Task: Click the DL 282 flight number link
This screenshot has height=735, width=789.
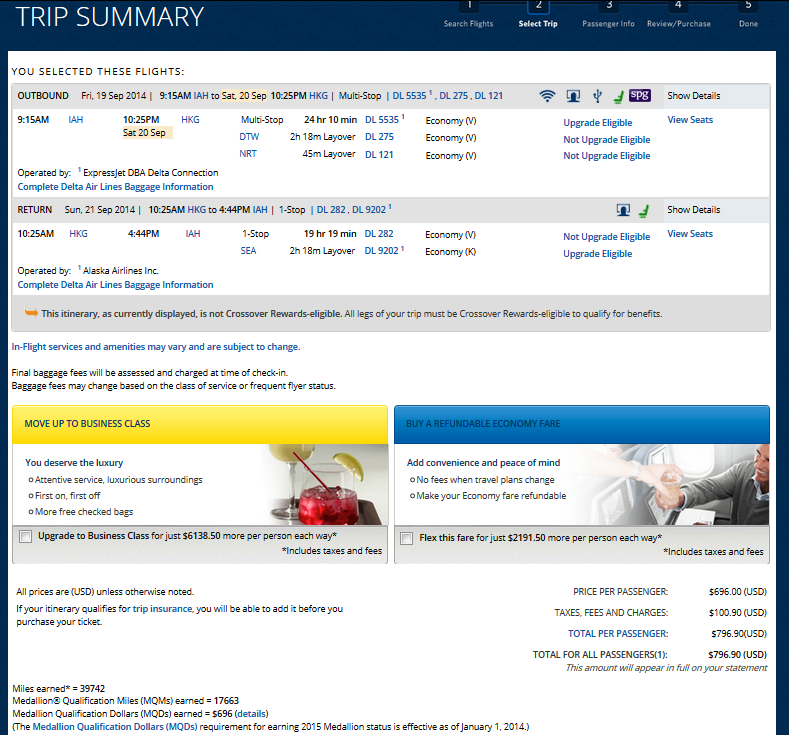Action: coord(380,234)
